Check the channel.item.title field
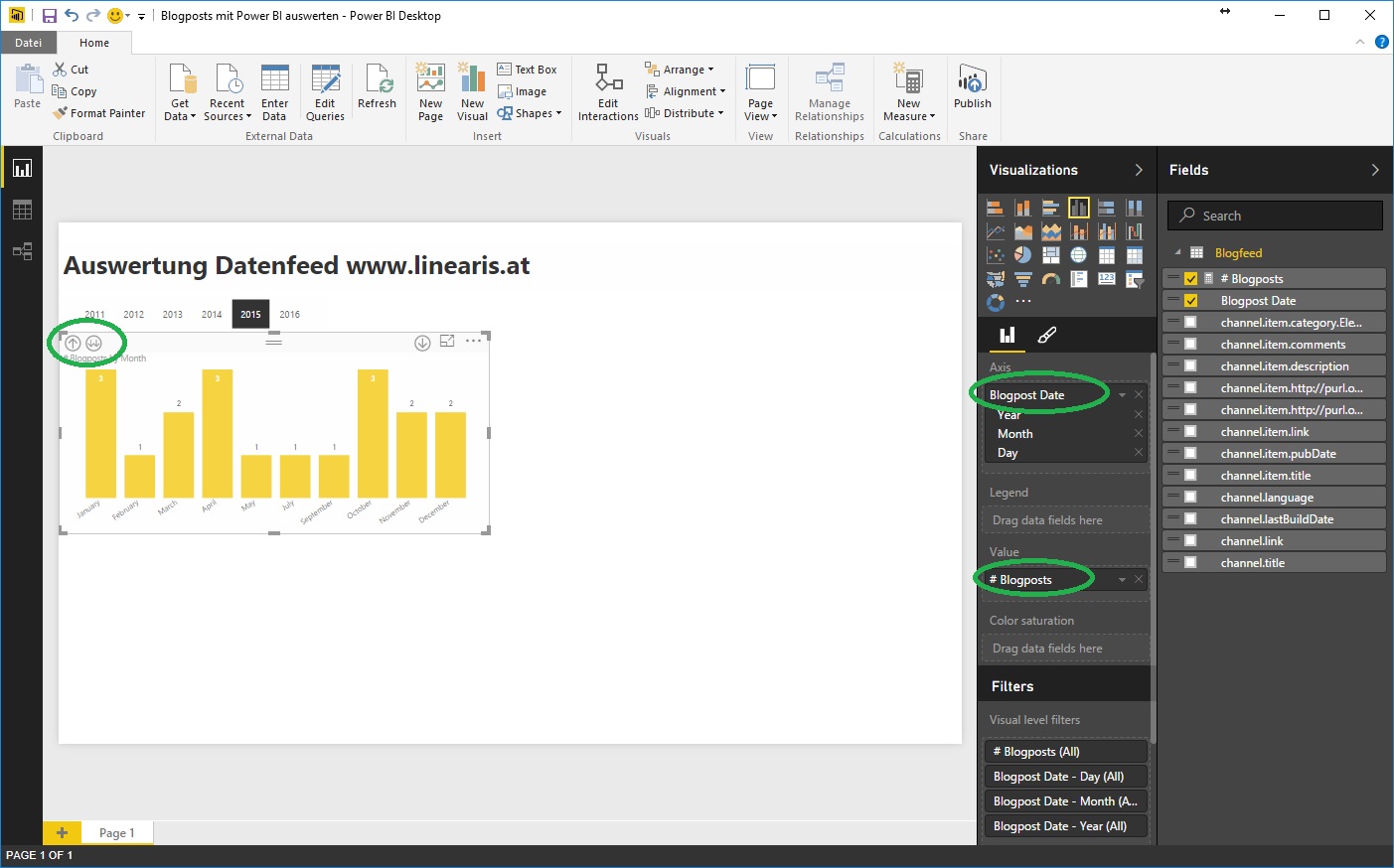This screenshot has height=868, width=1394. tap(1190, 476)
